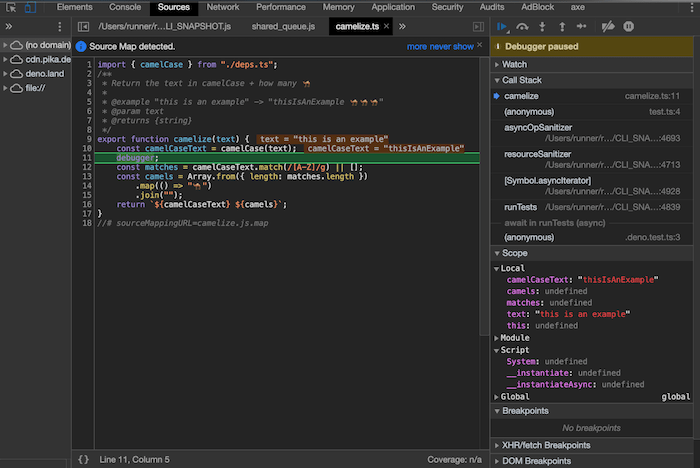Switch to the Performance tab
The height and width of the screenshot is (468, 700).
(281, 7)
